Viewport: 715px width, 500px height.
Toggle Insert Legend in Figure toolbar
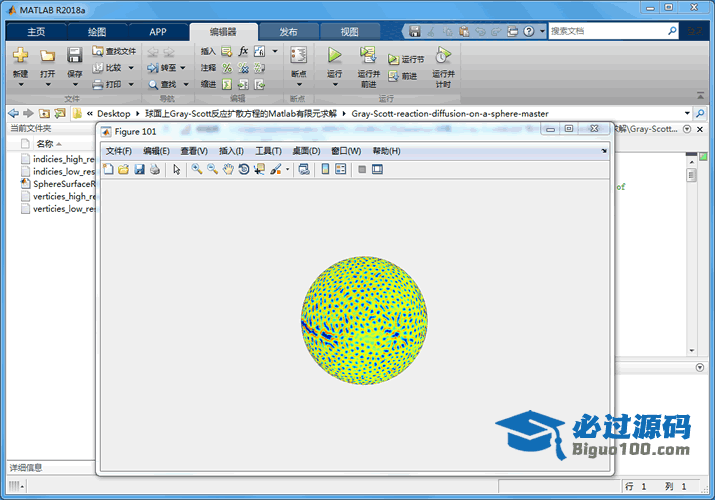coord(340,170)
